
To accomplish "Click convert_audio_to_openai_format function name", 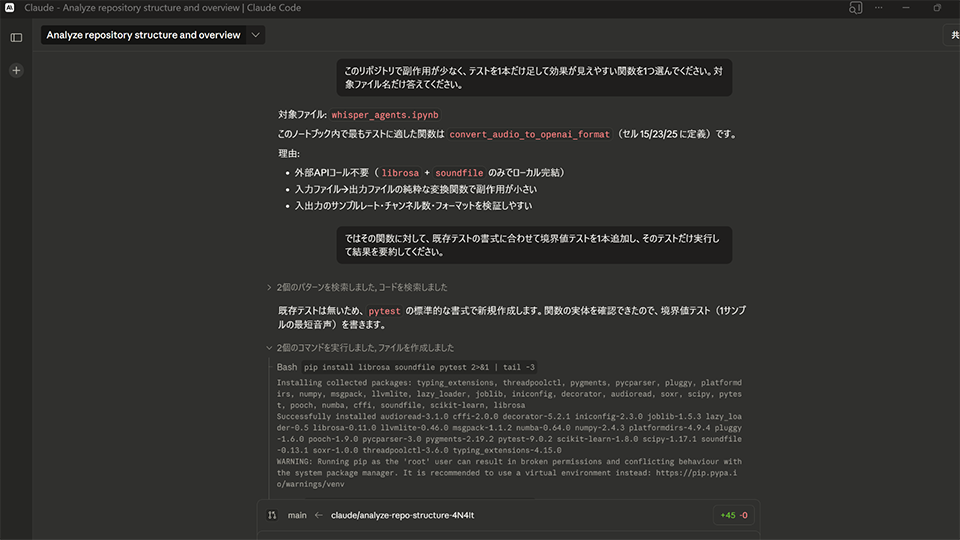I will (x=530, y=135).
